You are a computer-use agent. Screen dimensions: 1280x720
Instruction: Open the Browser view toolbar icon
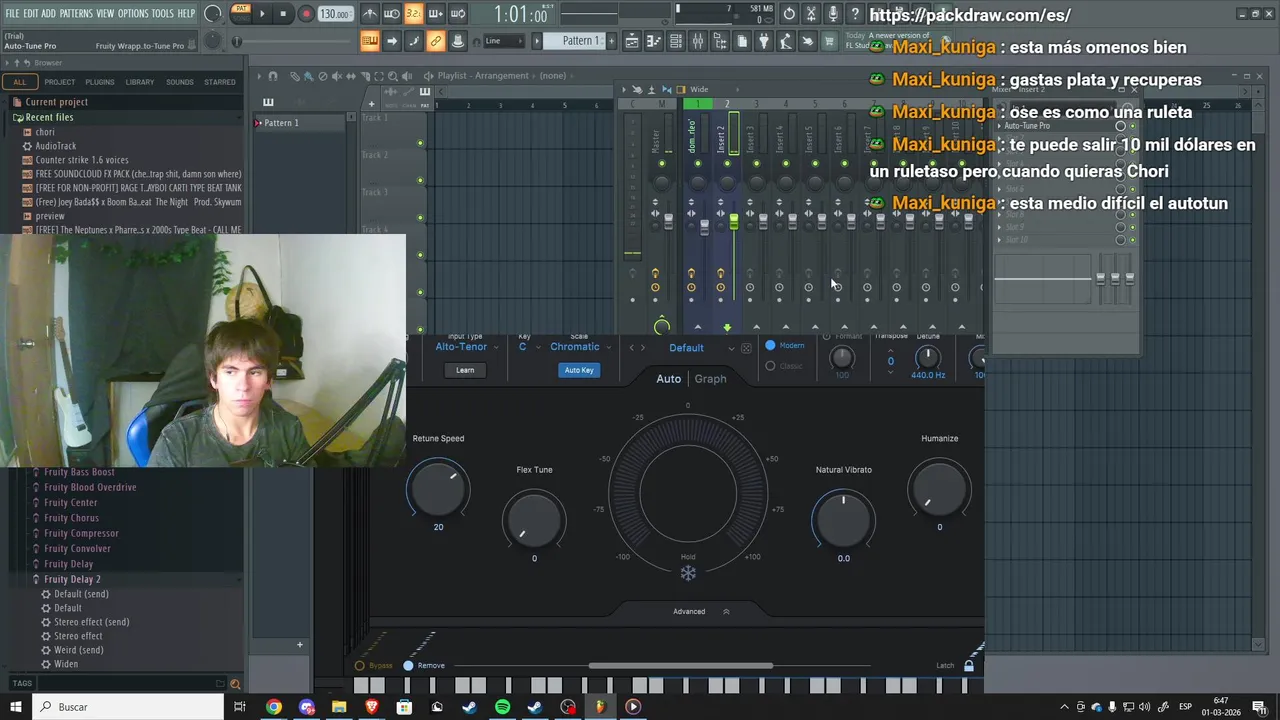720,41
